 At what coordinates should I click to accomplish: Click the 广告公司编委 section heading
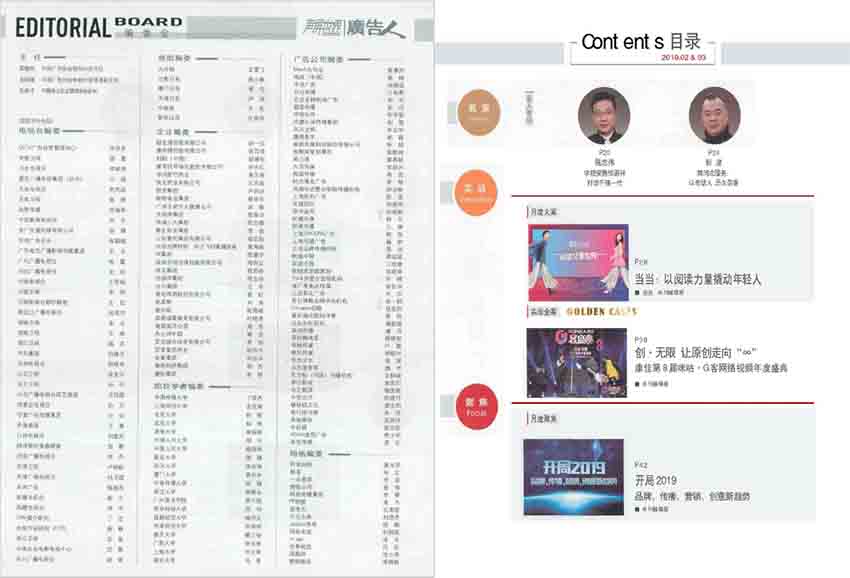click(318, 59)
